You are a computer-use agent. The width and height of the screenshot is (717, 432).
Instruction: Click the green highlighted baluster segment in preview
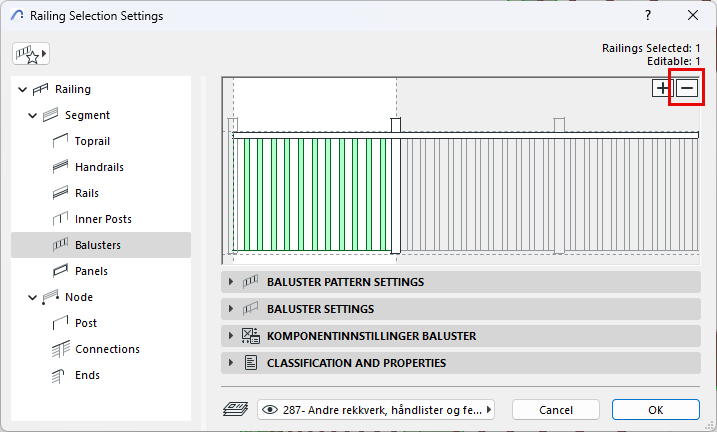click(312, 195)
